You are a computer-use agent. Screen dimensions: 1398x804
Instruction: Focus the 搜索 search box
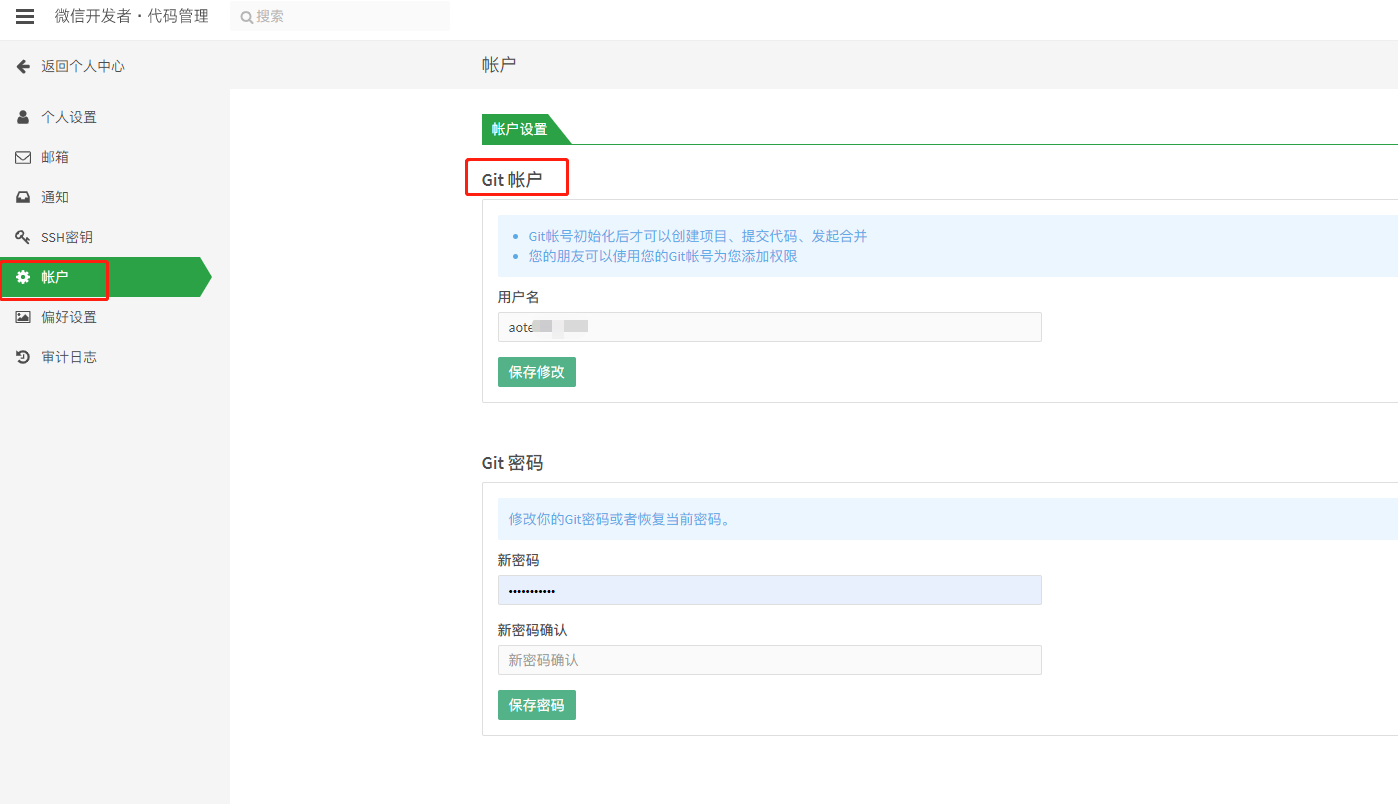[340, 16]
